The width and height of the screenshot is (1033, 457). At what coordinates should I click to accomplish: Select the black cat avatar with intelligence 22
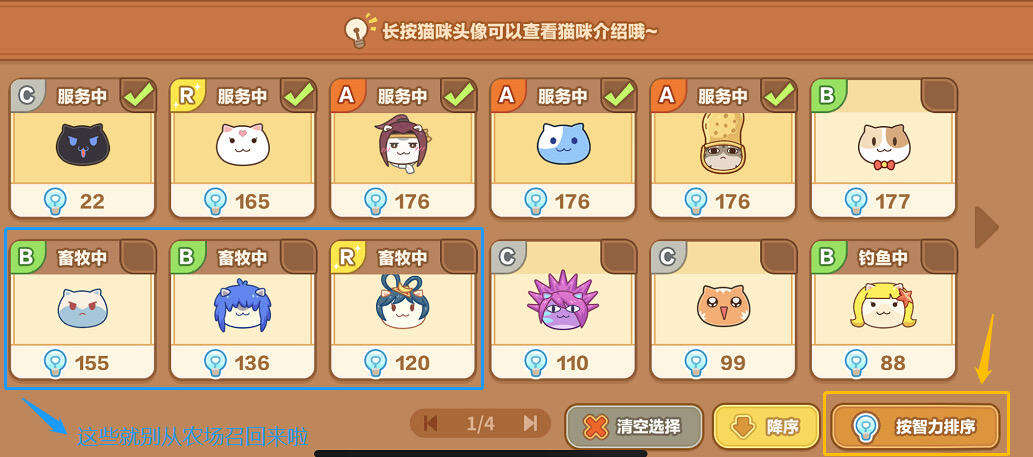click(82, 145)
